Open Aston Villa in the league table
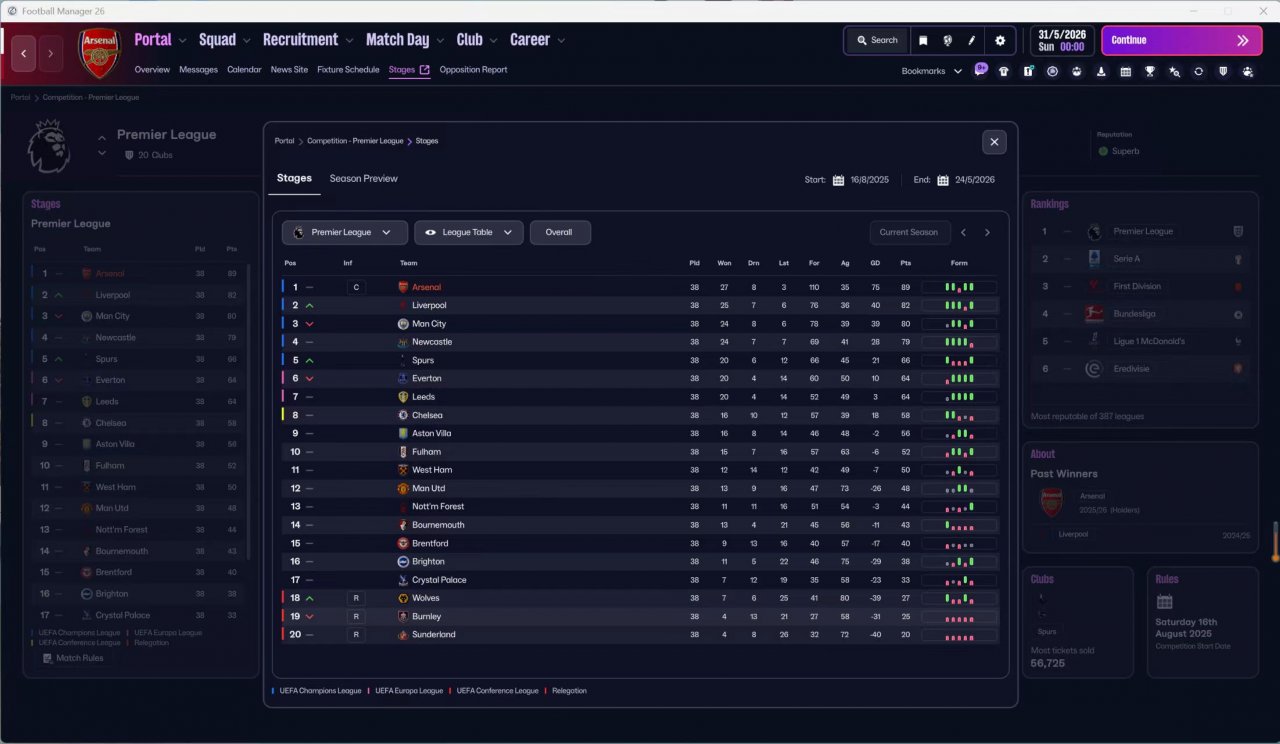Viewport: 1280px width, 744px height. [x=433, y=434]
